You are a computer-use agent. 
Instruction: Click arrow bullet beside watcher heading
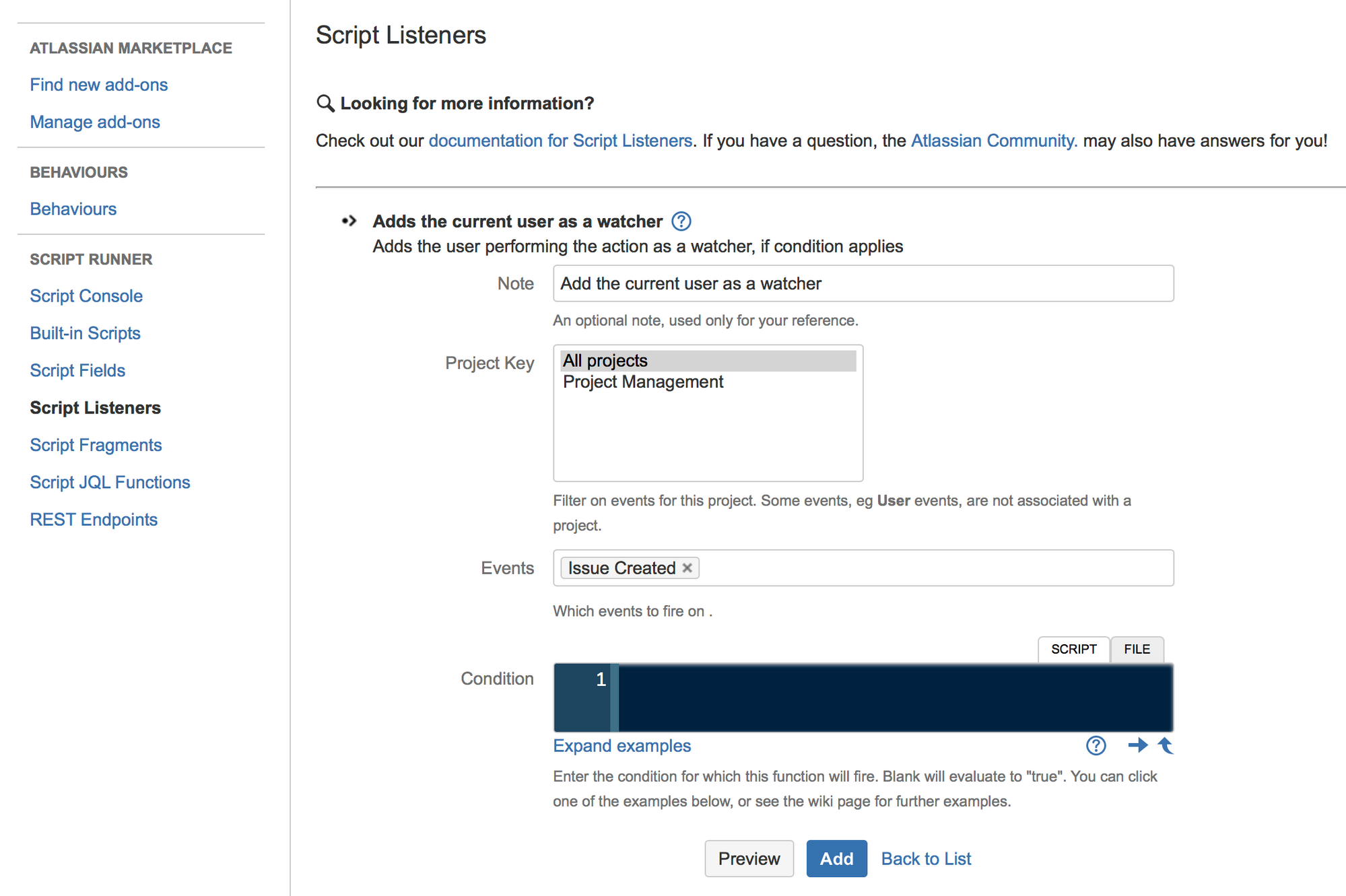click(349, 221)
